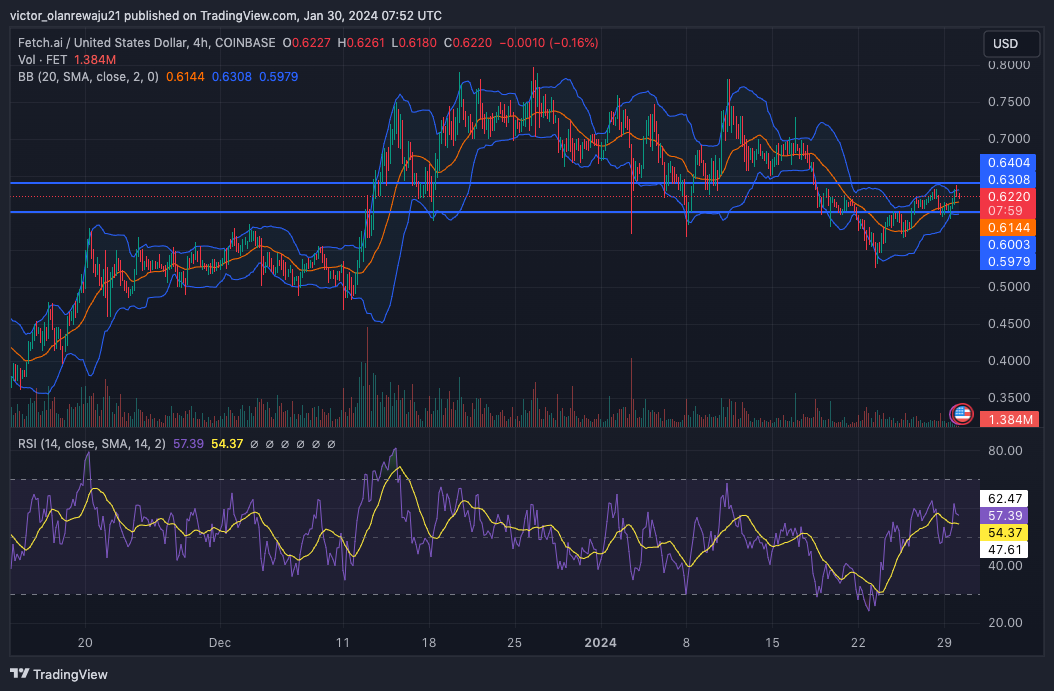
Task: Click the 0.5979 blue axis price label
Action: click(1008, 261)
